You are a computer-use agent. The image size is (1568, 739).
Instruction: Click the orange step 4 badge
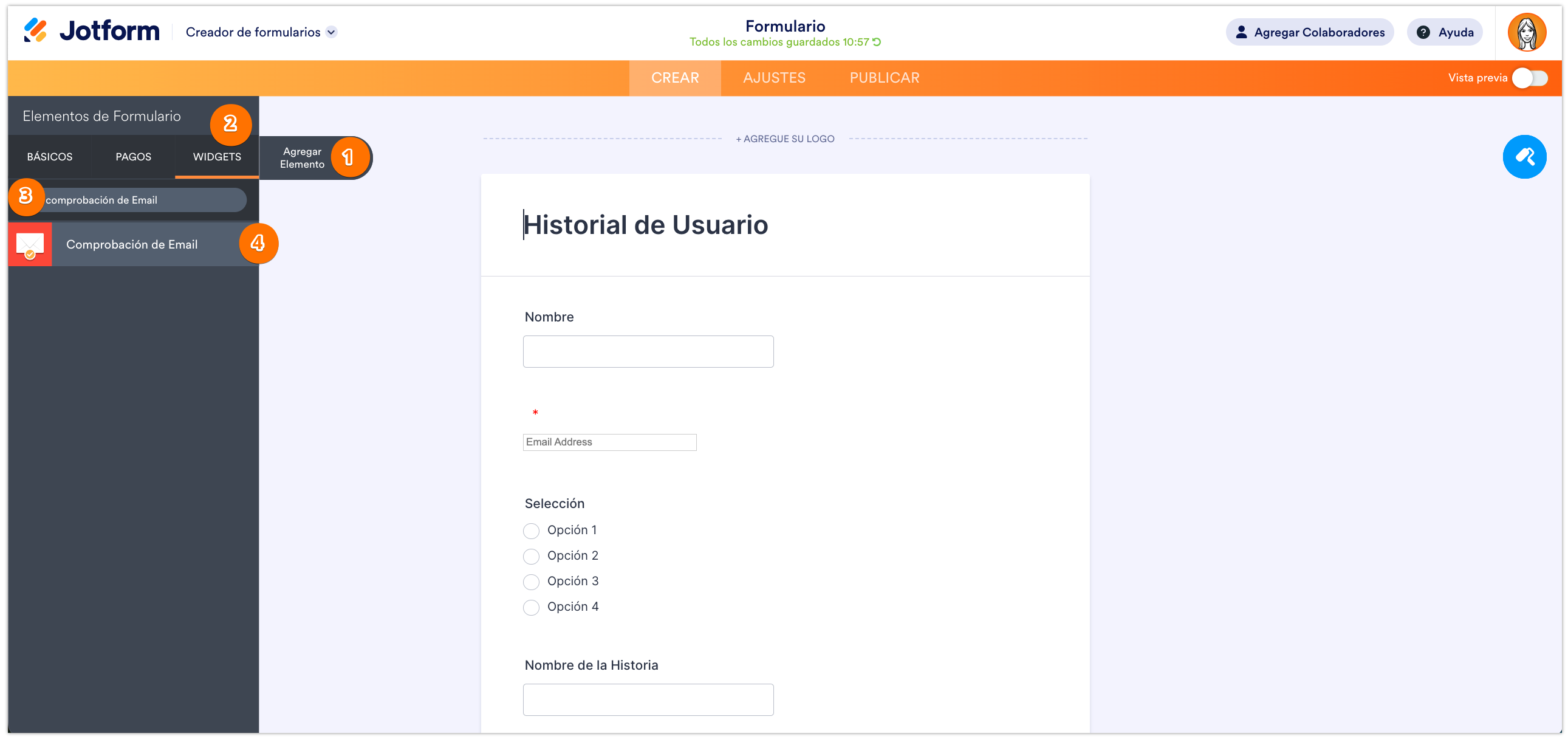tap(258, 244)
